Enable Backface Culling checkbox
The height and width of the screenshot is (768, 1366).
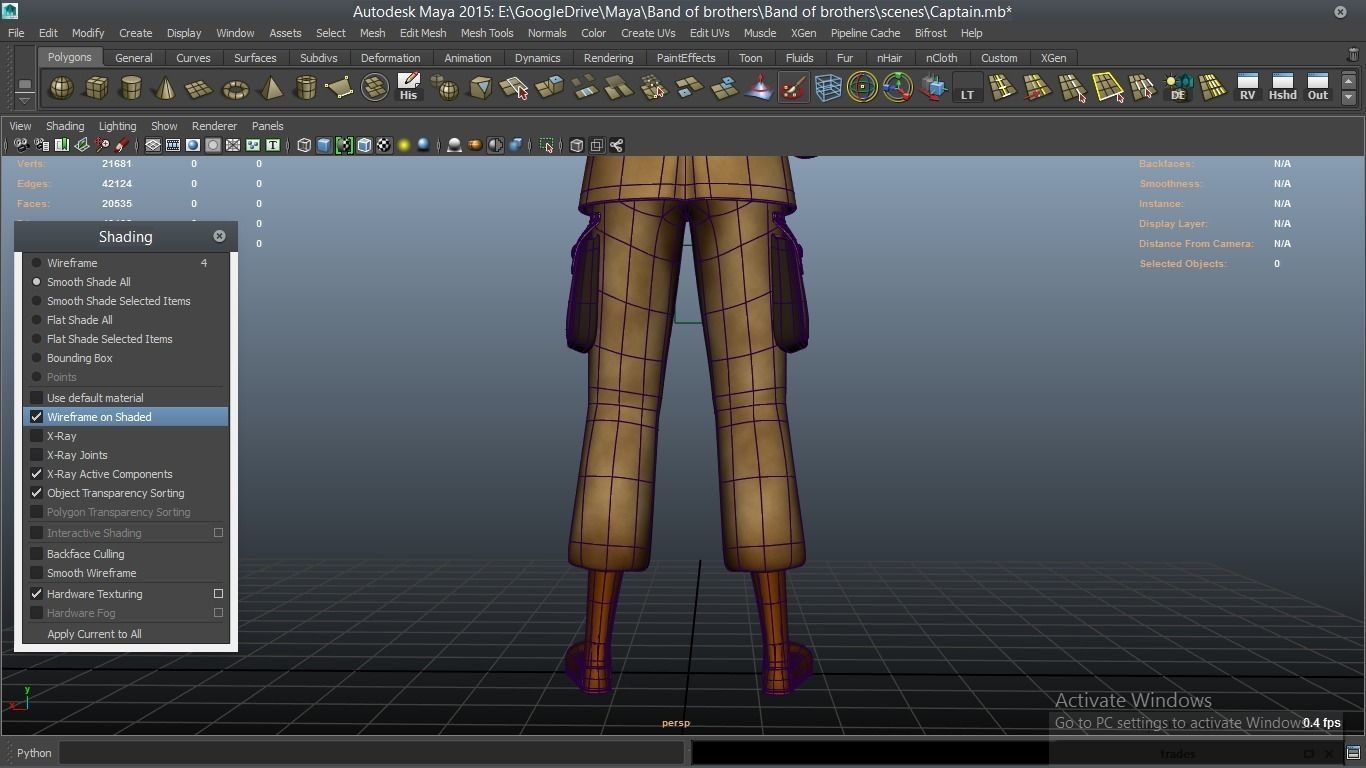click(37, 554)
